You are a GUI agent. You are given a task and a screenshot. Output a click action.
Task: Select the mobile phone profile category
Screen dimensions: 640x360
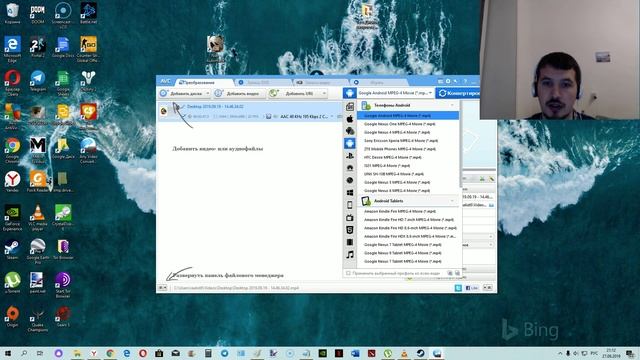pyautogui.click(x=350, y=205)
